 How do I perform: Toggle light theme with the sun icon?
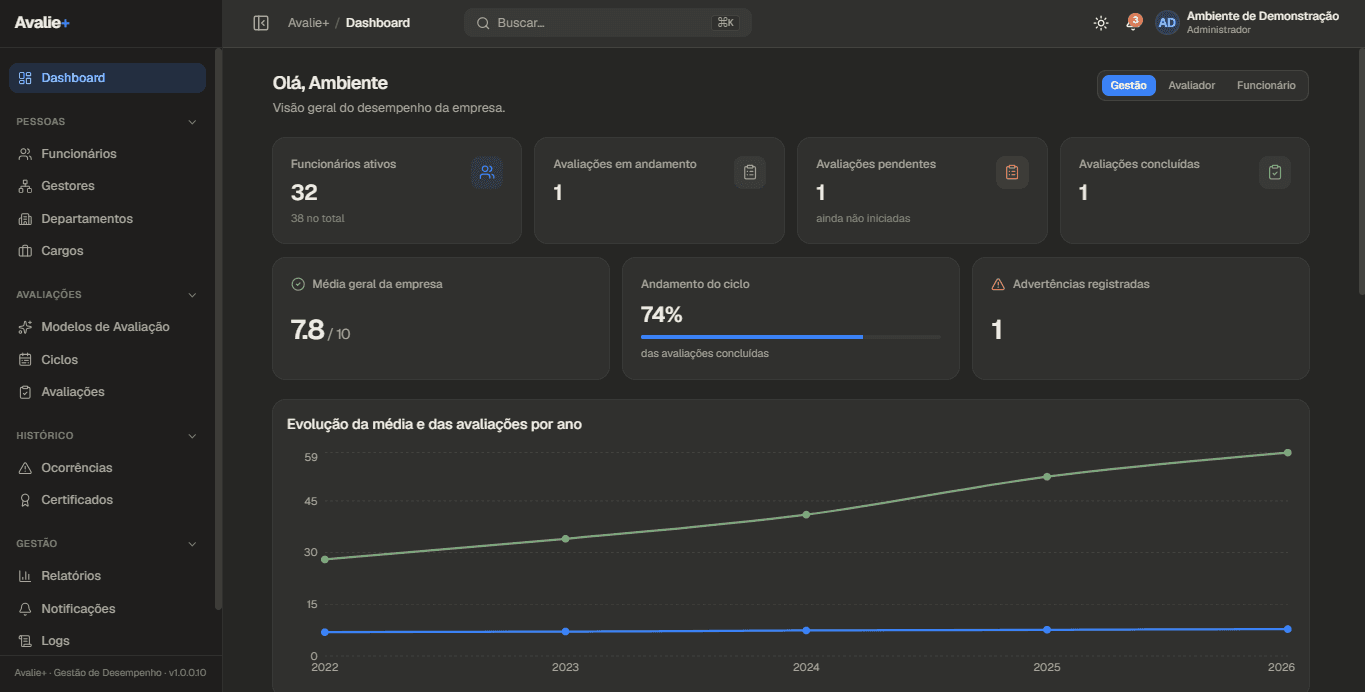click(1101, 23)
